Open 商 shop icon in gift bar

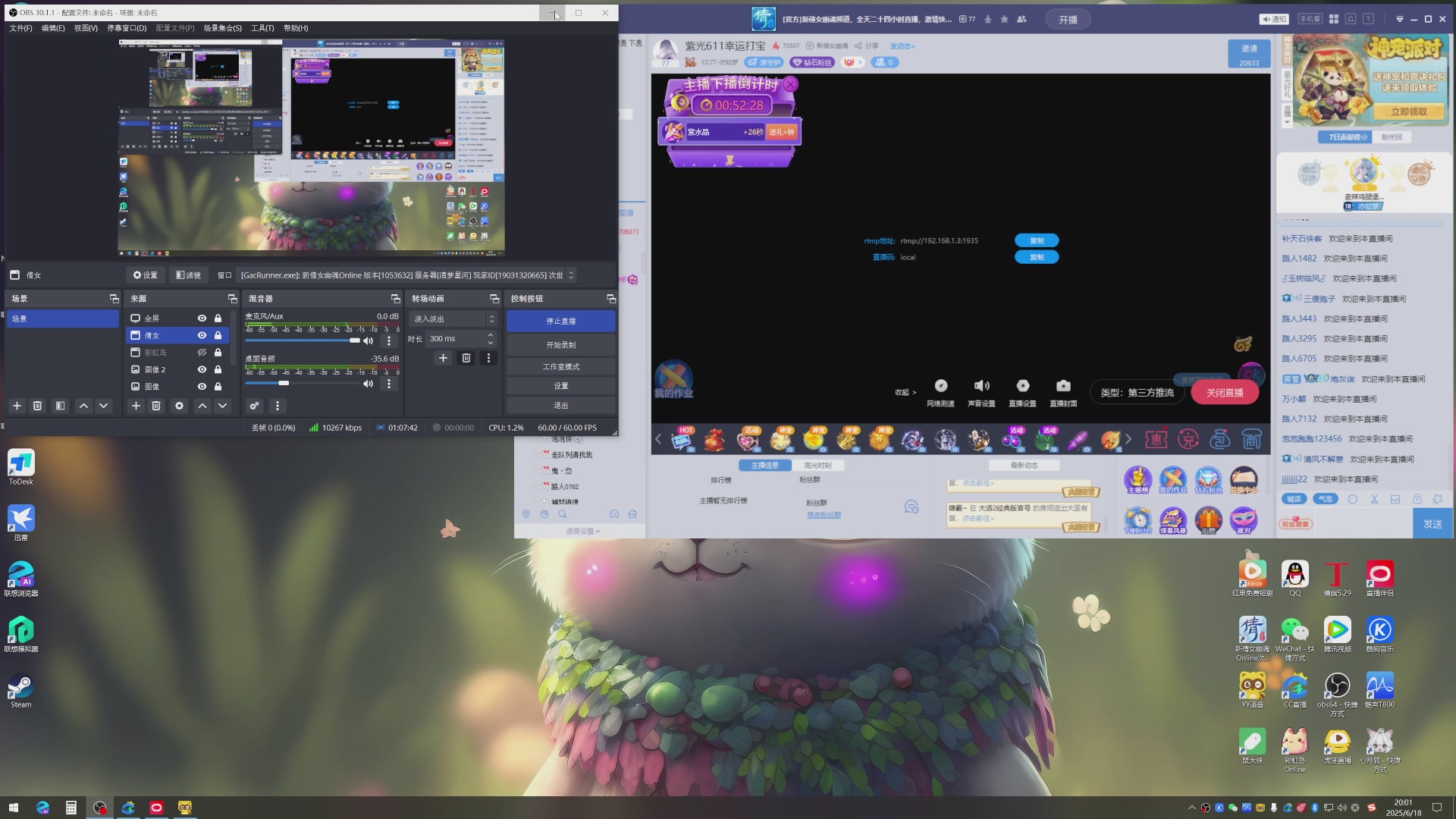[x=1252, y=439]
